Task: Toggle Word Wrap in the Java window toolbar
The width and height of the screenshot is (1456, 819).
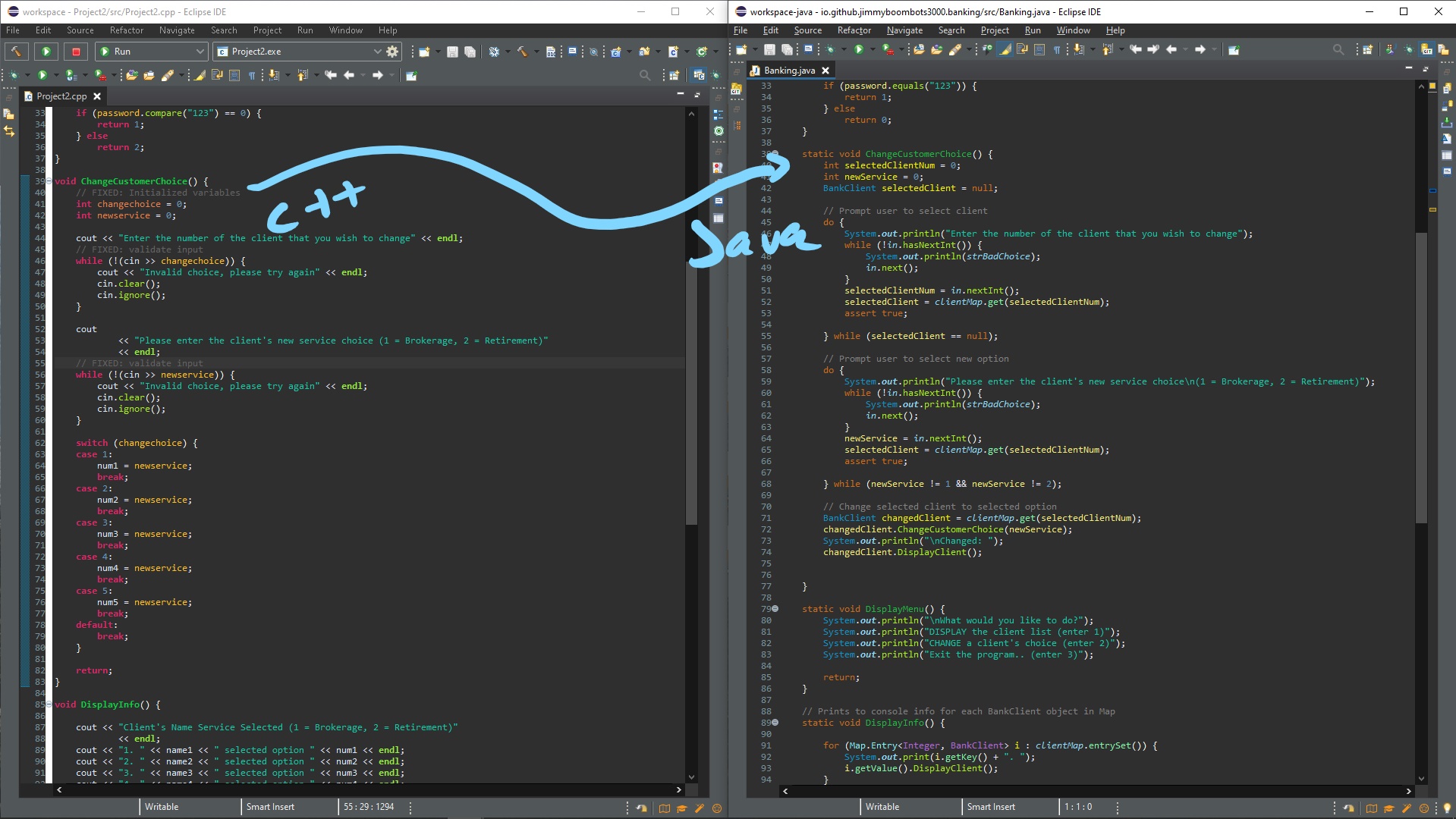Action: [1022, 50]
